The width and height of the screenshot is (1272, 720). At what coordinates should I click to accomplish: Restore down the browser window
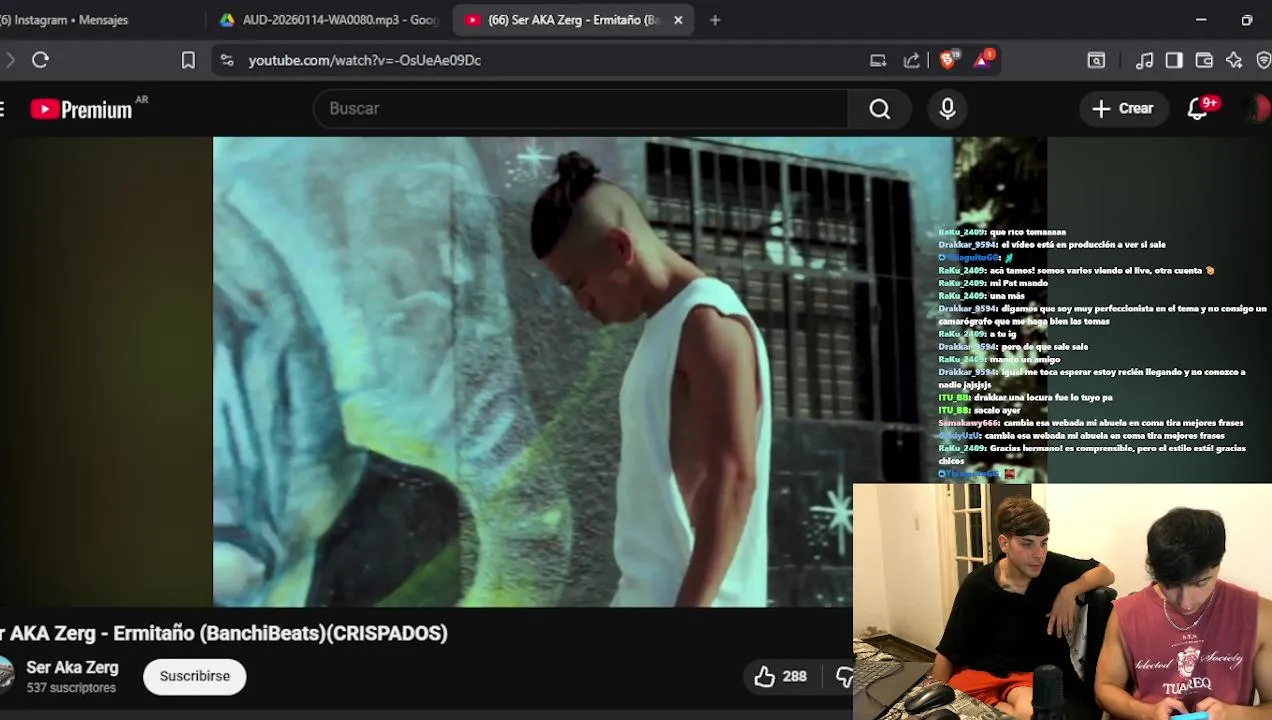(1247, 20)
